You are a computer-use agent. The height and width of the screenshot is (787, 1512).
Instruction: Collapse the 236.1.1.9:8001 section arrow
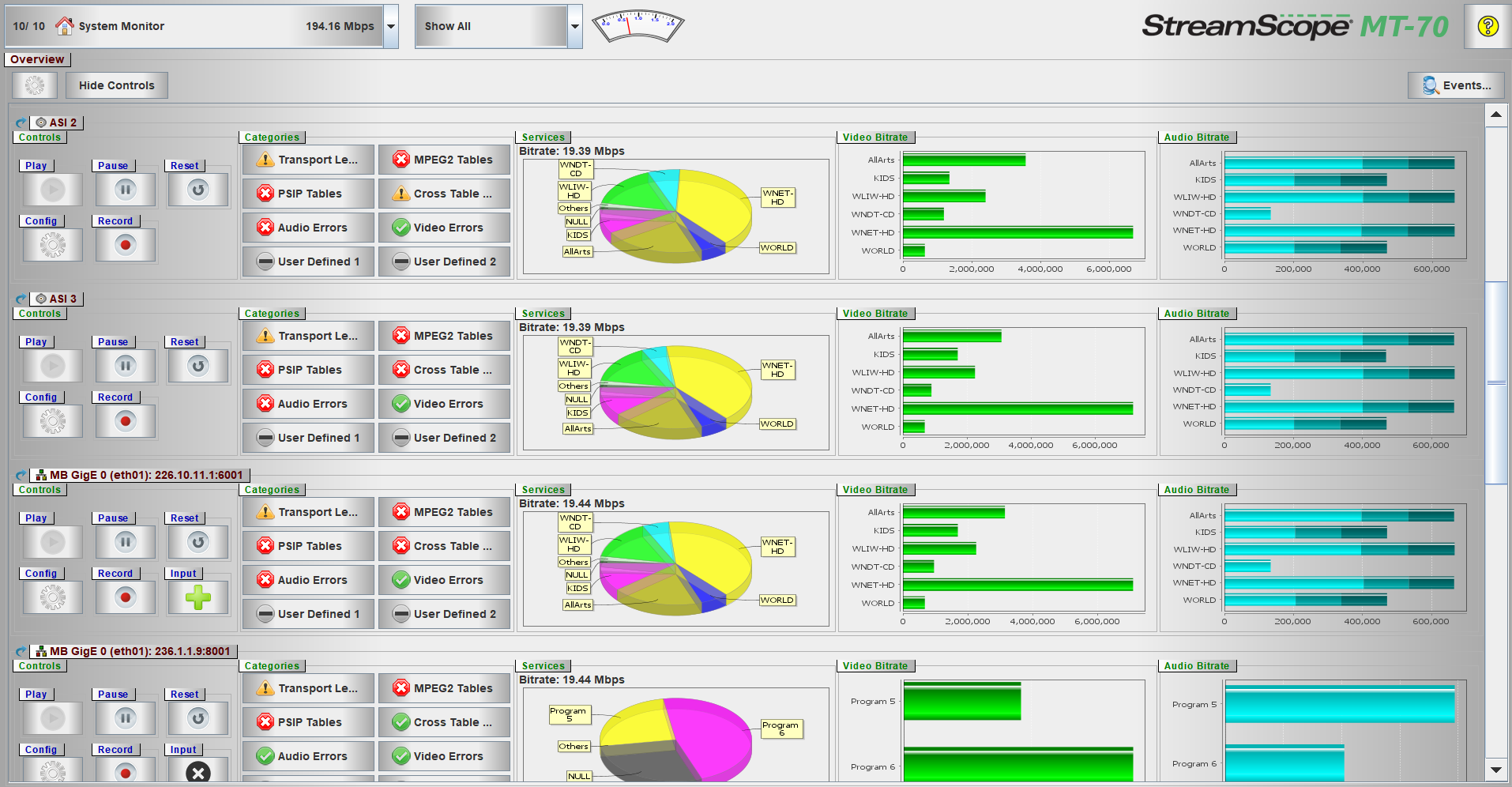point(21,652)
